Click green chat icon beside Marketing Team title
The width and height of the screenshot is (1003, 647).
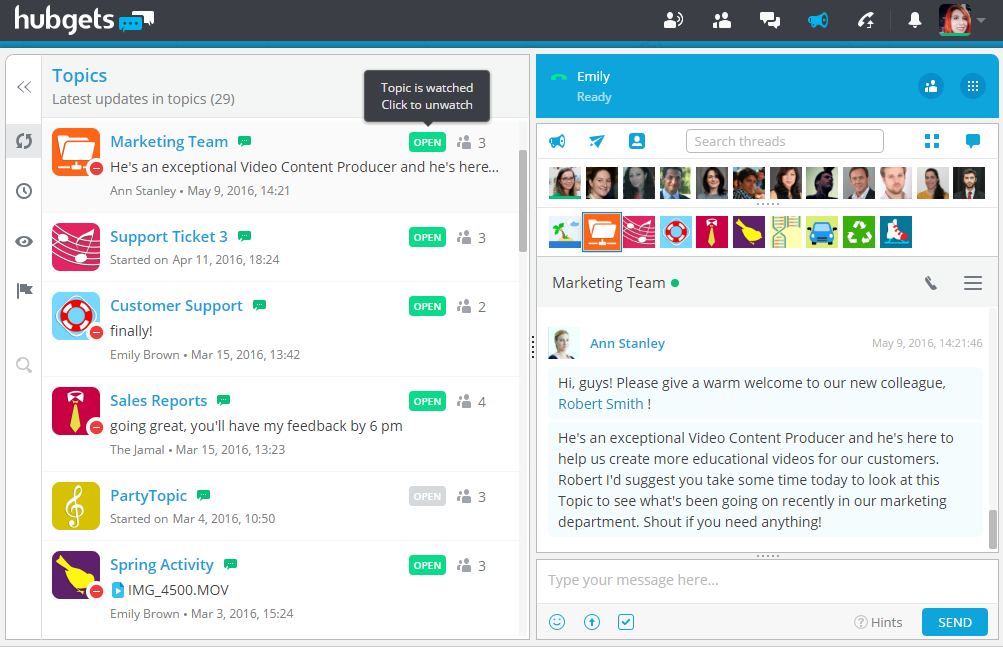(x=244, y=141)
